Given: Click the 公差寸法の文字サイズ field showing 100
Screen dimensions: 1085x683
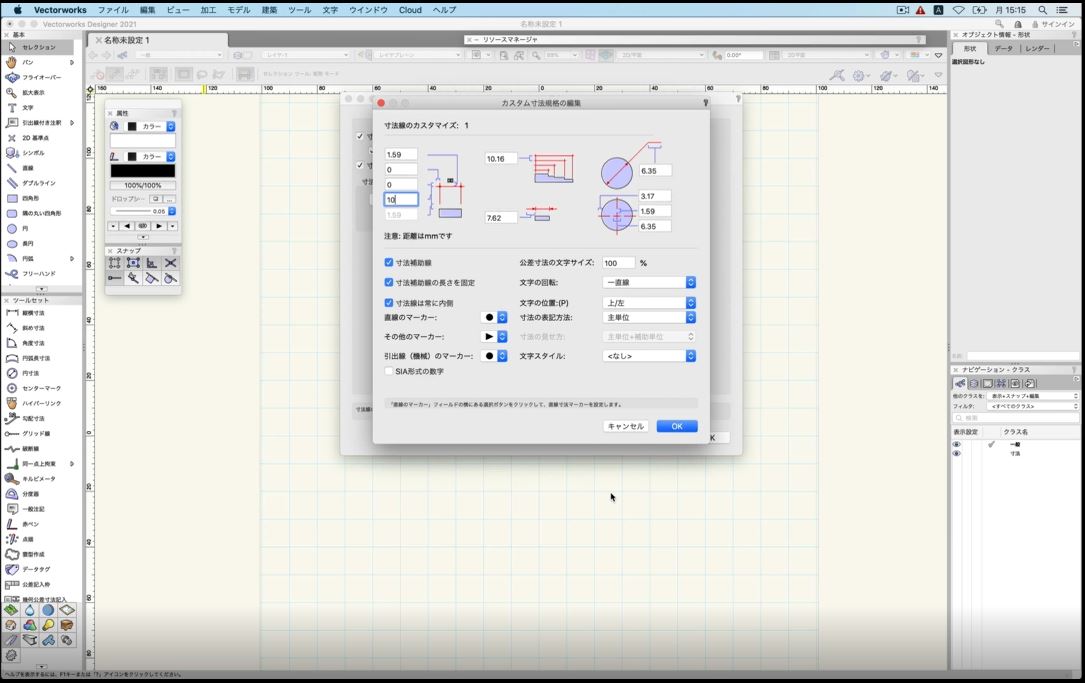Looking at the screenshot, I should point(618,263).
